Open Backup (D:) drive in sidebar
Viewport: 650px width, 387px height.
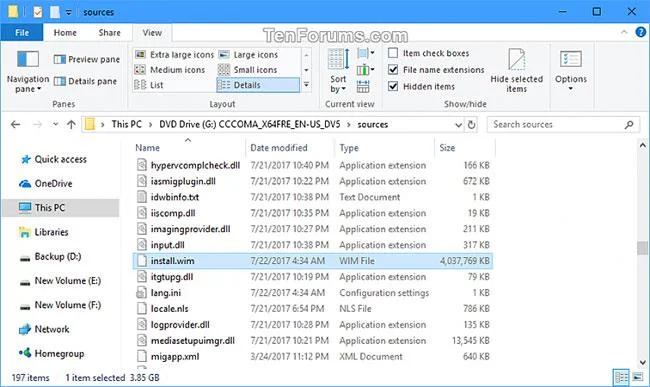click(51, 256)
